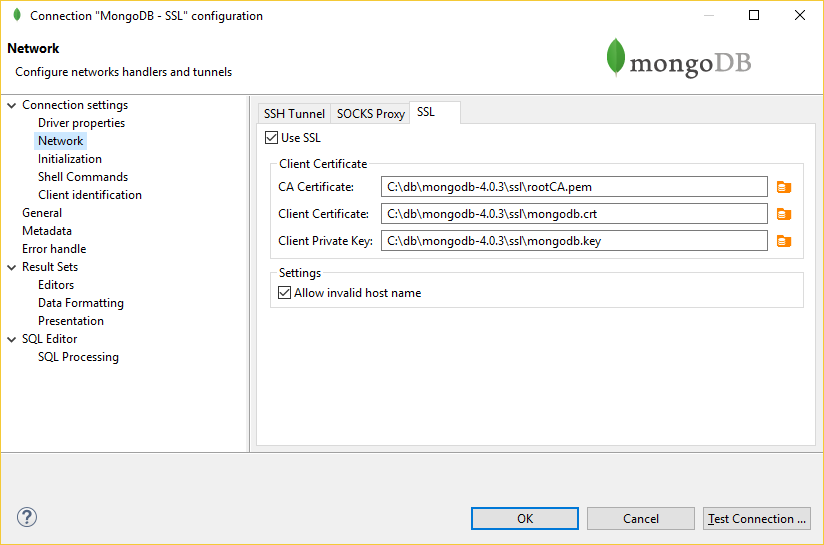Collapse the Result Sets tree node
824x545 pixels.
12,267
